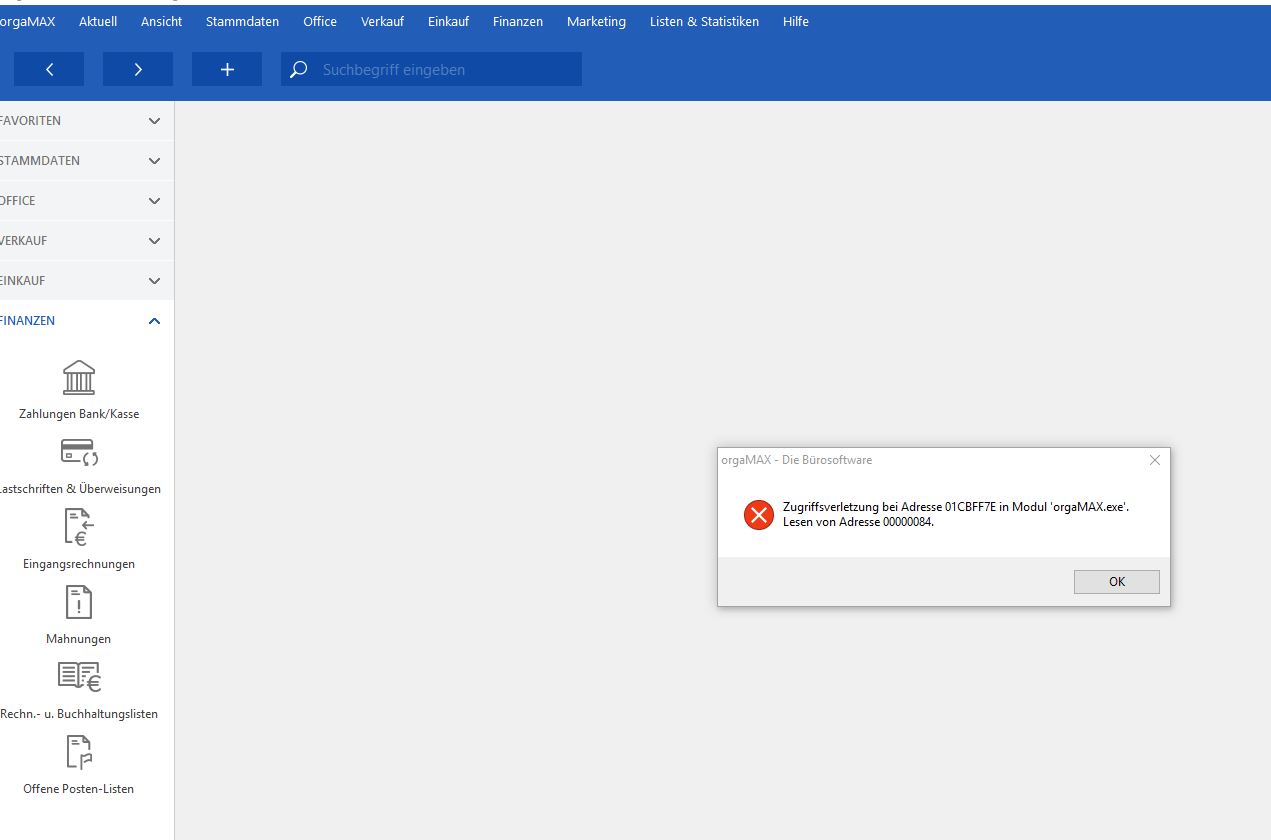
Task: Open the Finanzen menu in menu bar
Action: coord(518,21)
